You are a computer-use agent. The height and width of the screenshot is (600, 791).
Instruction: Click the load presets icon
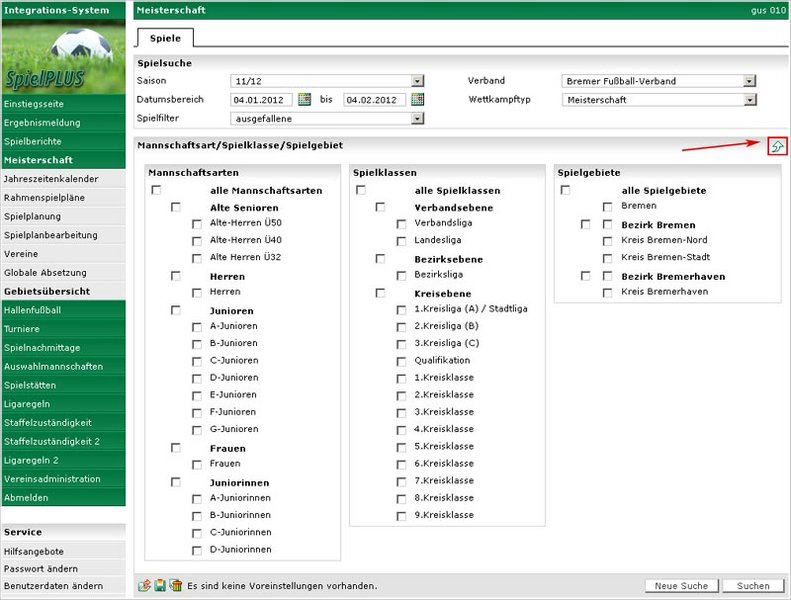pos(144,585)
